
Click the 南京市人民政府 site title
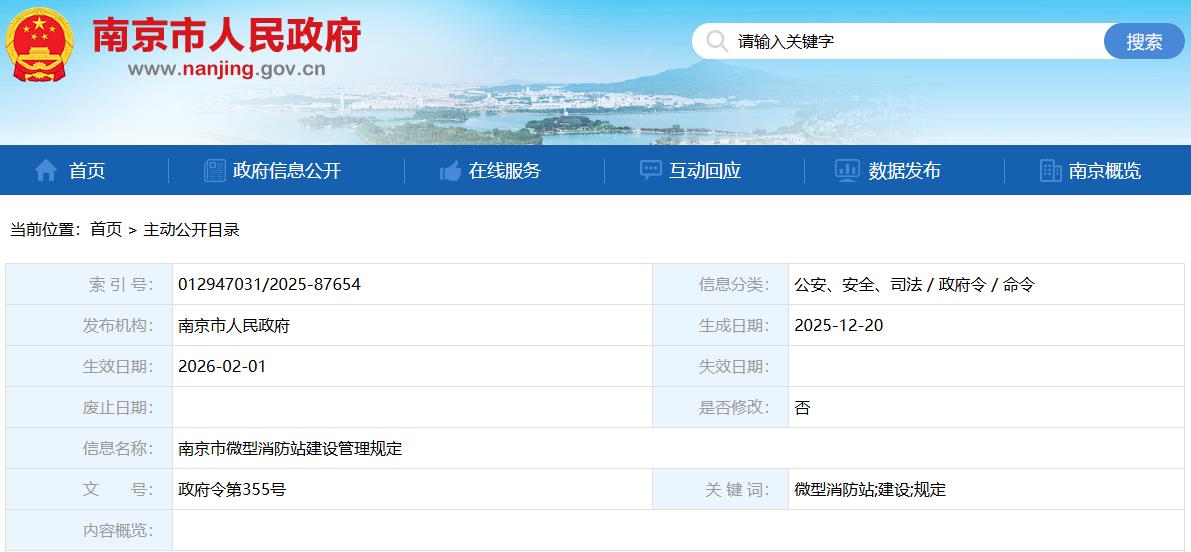[226, 35]
